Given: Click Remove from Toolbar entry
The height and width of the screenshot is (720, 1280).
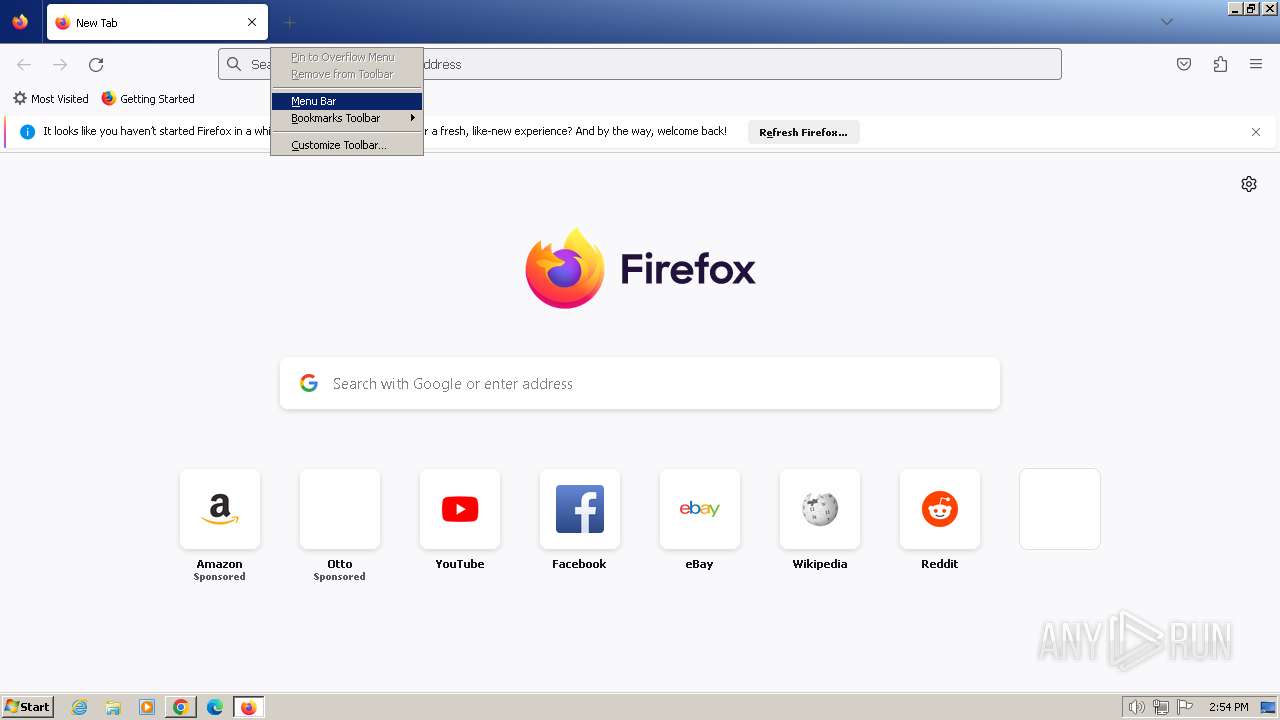Looking at the screenshot, I should point(347,74).
